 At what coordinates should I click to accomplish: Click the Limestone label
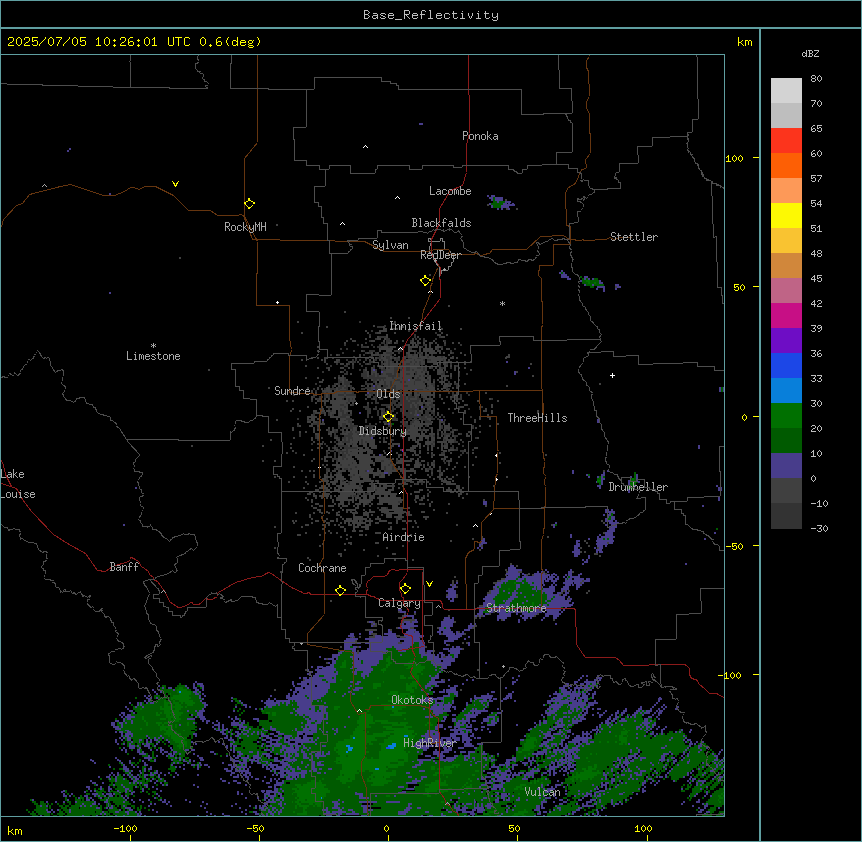(153, 356)
